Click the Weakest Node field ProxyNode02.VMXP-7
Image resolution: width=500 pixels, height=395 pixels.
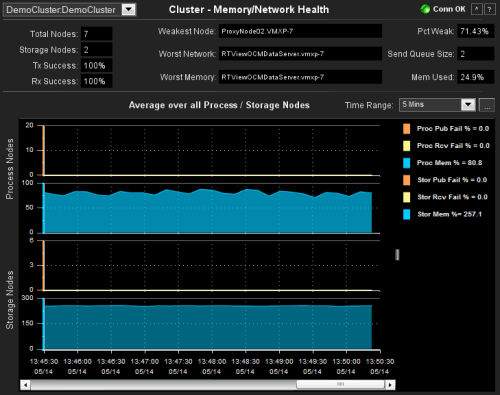(300, 31)
